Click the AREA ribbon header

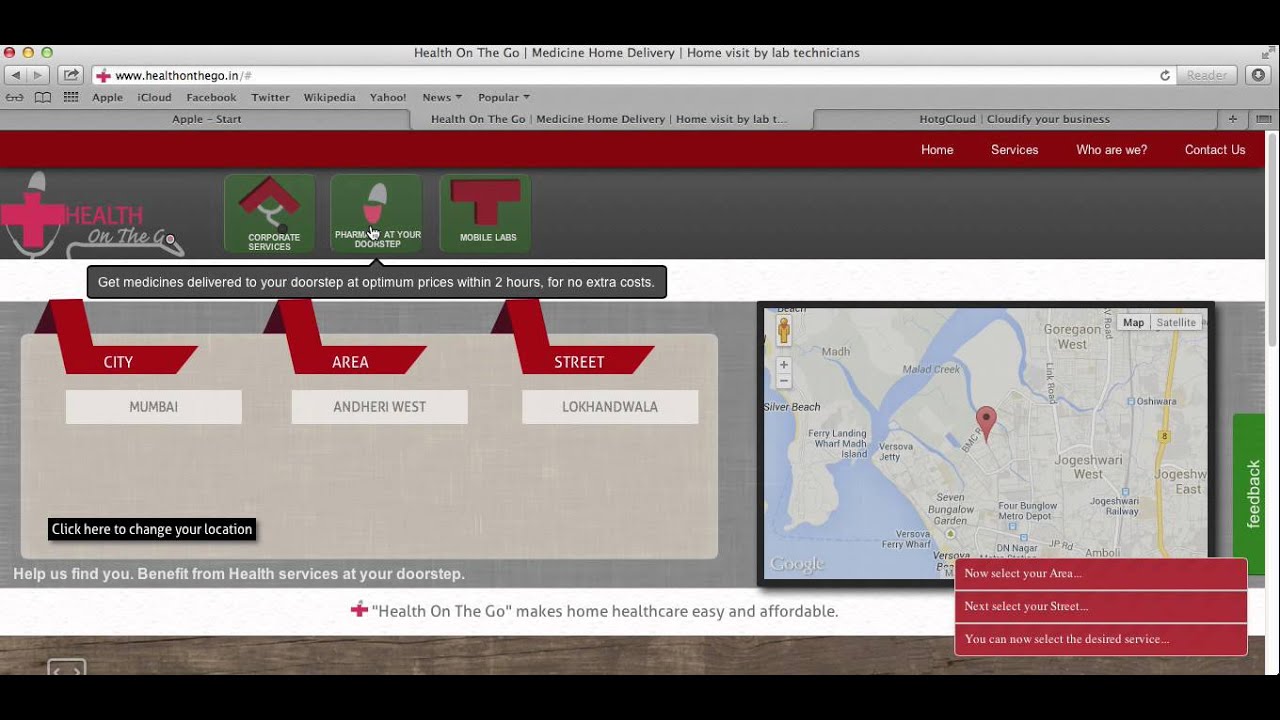coord(350,362)
